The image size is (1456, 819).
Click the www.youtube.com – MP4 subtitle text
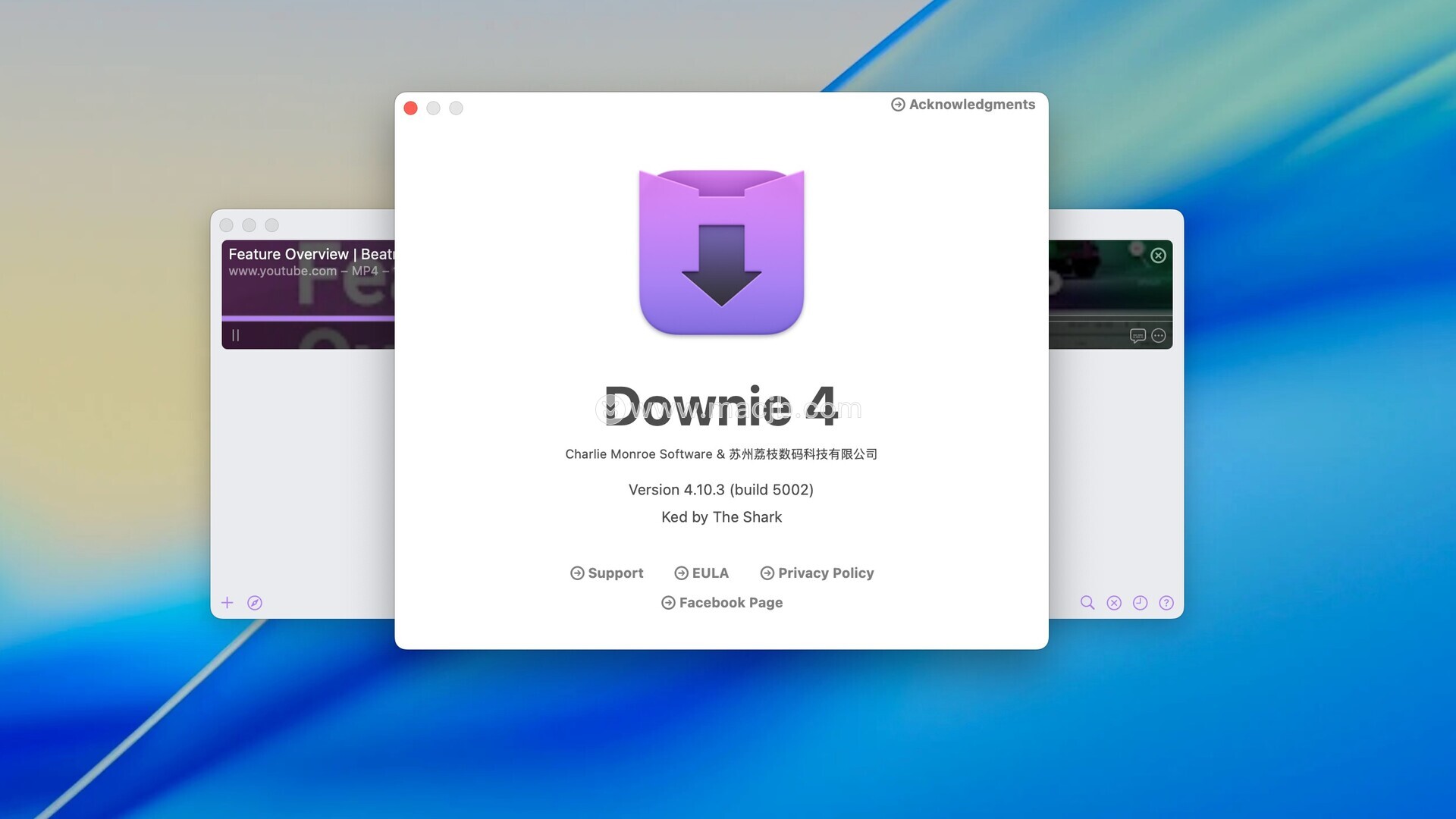coord(309,271)
